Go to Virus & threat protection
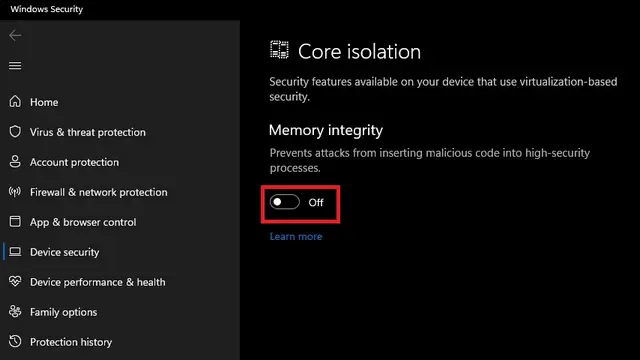The width and height of the screenshot is (640, 360). tap(88, 132)
